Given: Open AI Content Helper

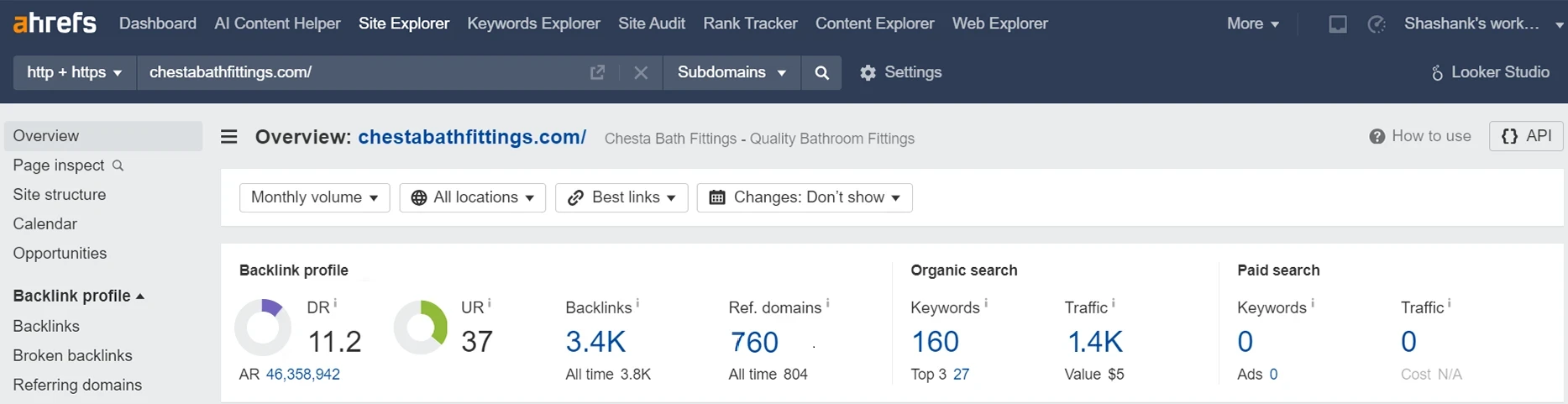Looking at the screenshot, I should (277, 24).
